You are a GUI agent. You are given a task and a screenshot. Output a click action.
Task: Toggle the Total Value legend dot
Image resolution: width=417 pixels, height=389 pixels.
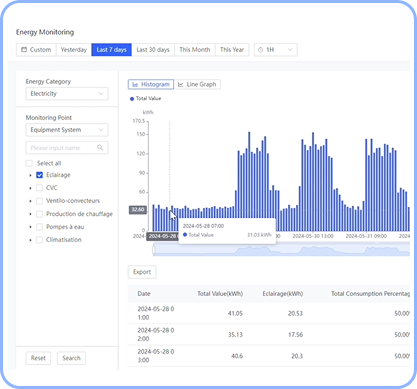click(132, 99)
